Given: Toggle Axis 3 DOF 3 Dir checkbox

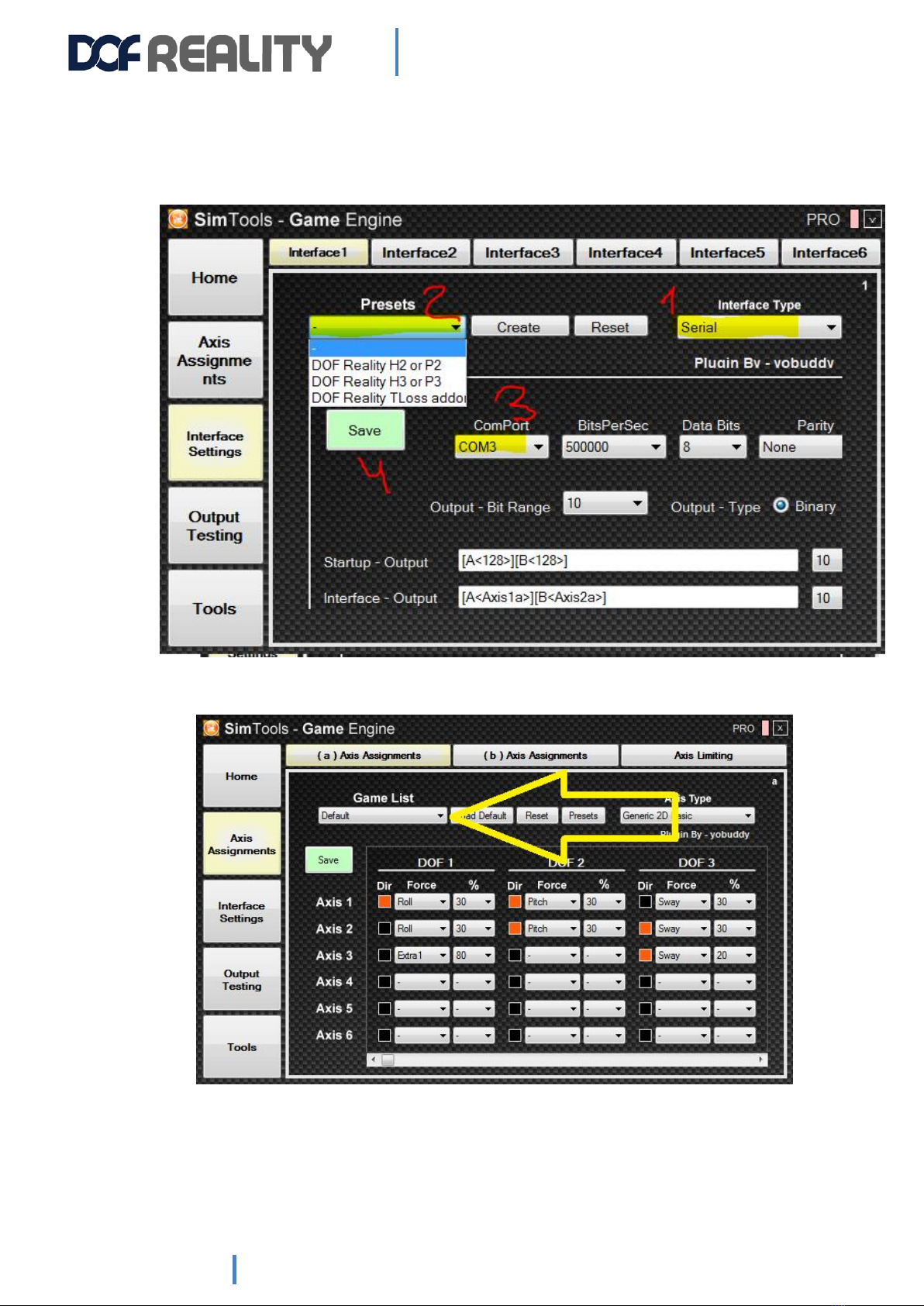Looking at the screenshot, I should [x=645, y=956].
